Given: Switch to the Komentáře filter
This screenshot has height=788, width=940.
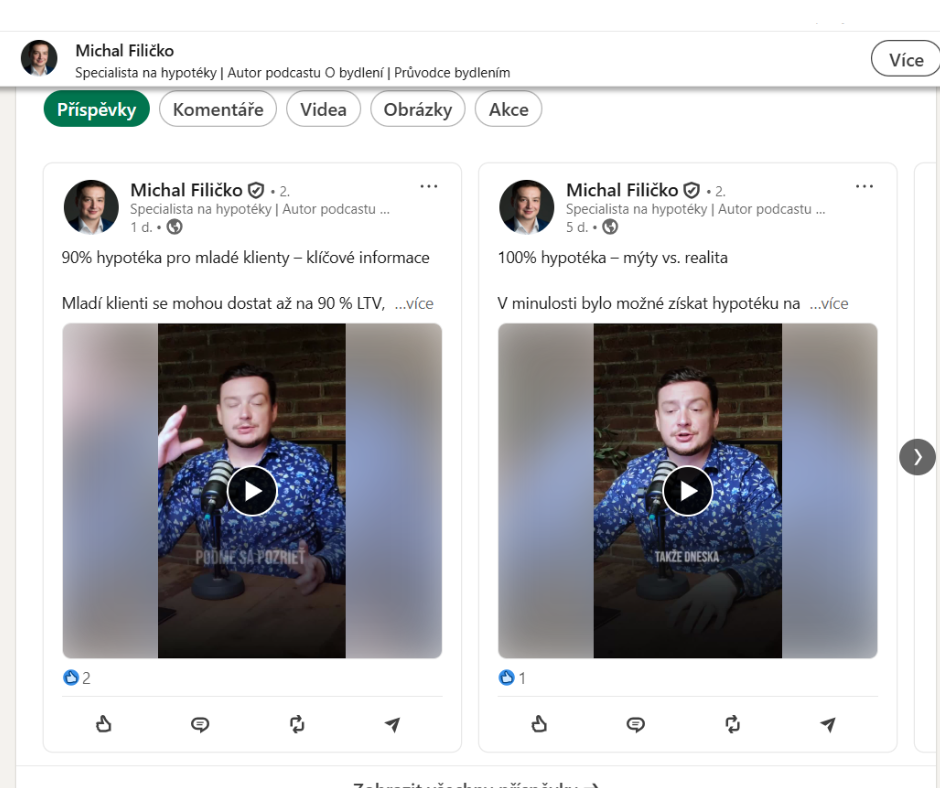Looking at the screenshot, I should coord(218,109).
